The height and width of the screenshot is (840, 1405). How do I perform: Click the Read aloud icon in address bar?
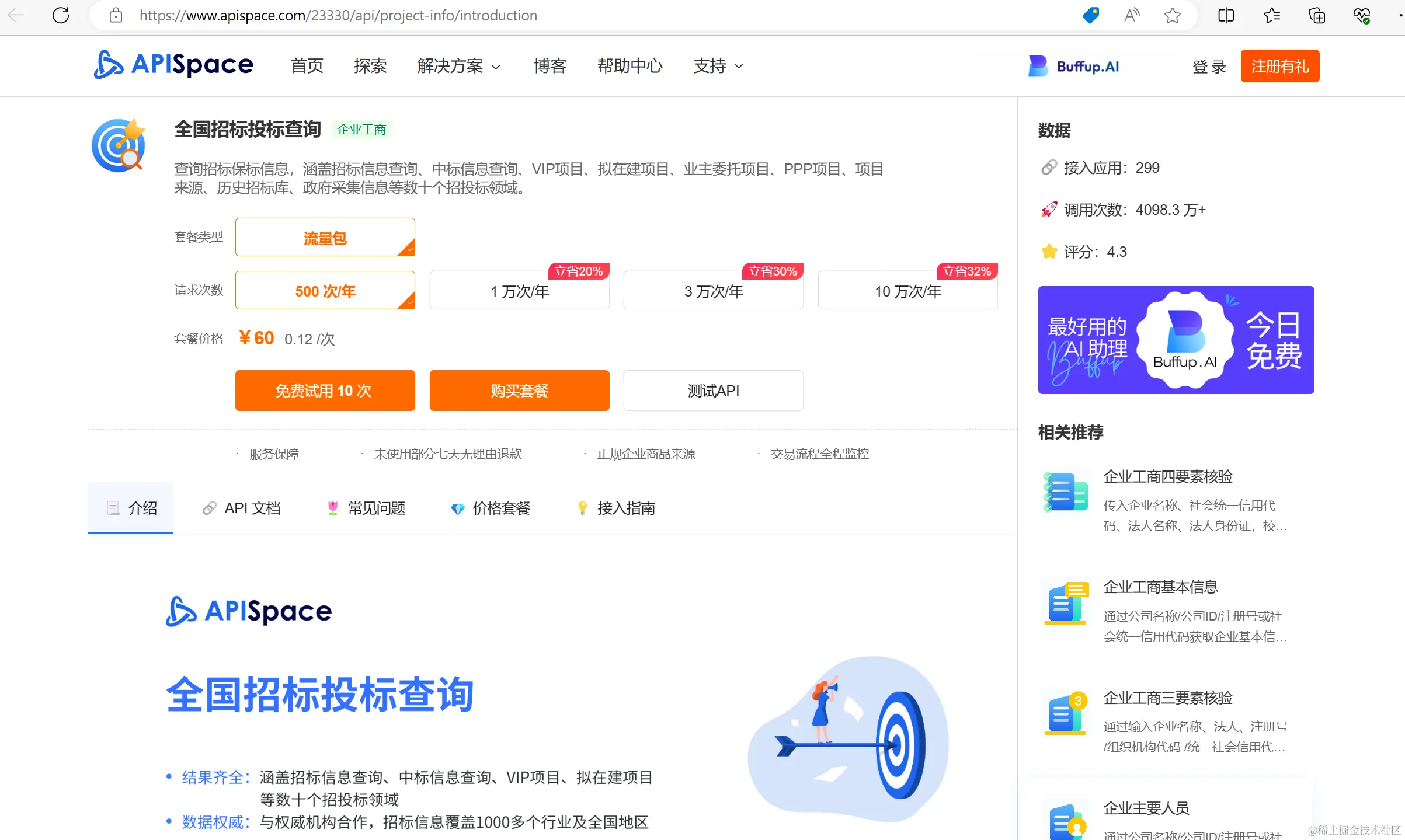[1132, 15]
